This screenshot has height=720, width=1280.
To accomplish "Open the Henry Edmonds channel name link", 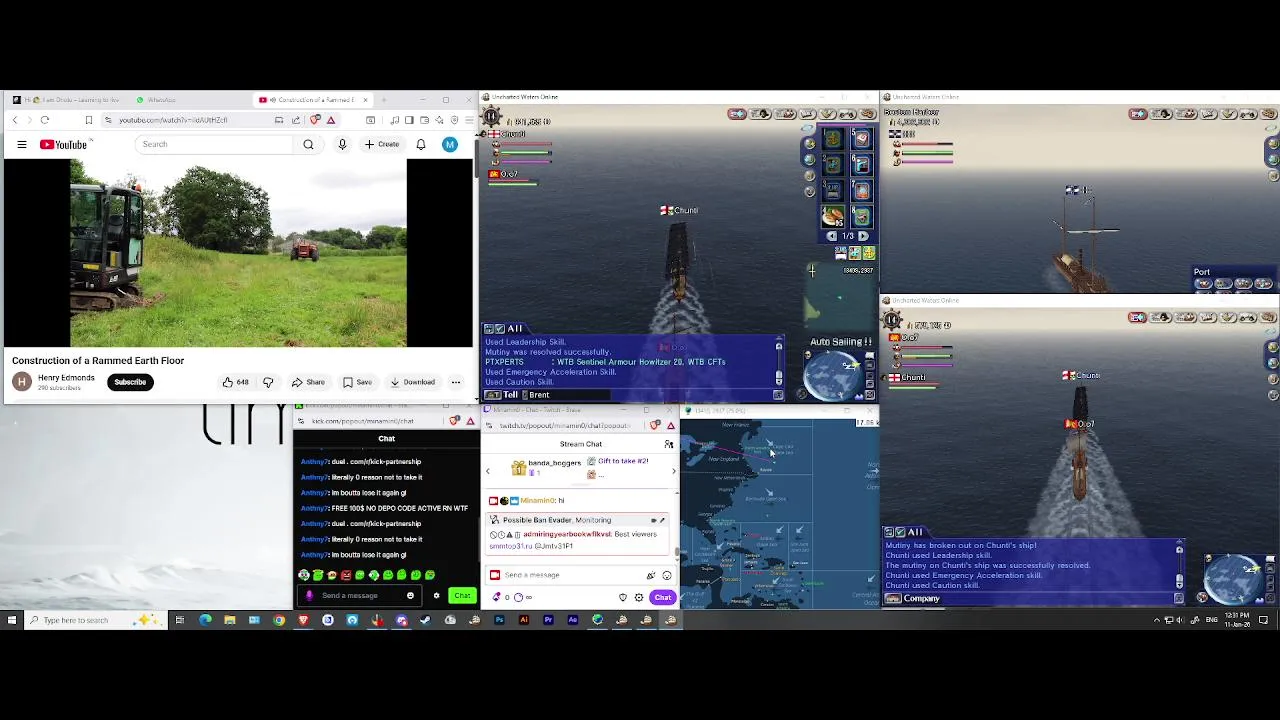I will coord(66,378).
